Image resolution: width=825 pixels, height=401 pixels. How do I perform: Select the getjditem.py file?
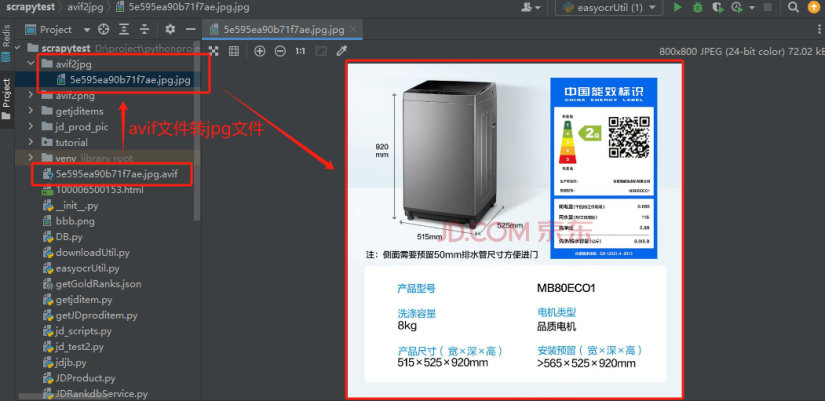pos(84,299)
